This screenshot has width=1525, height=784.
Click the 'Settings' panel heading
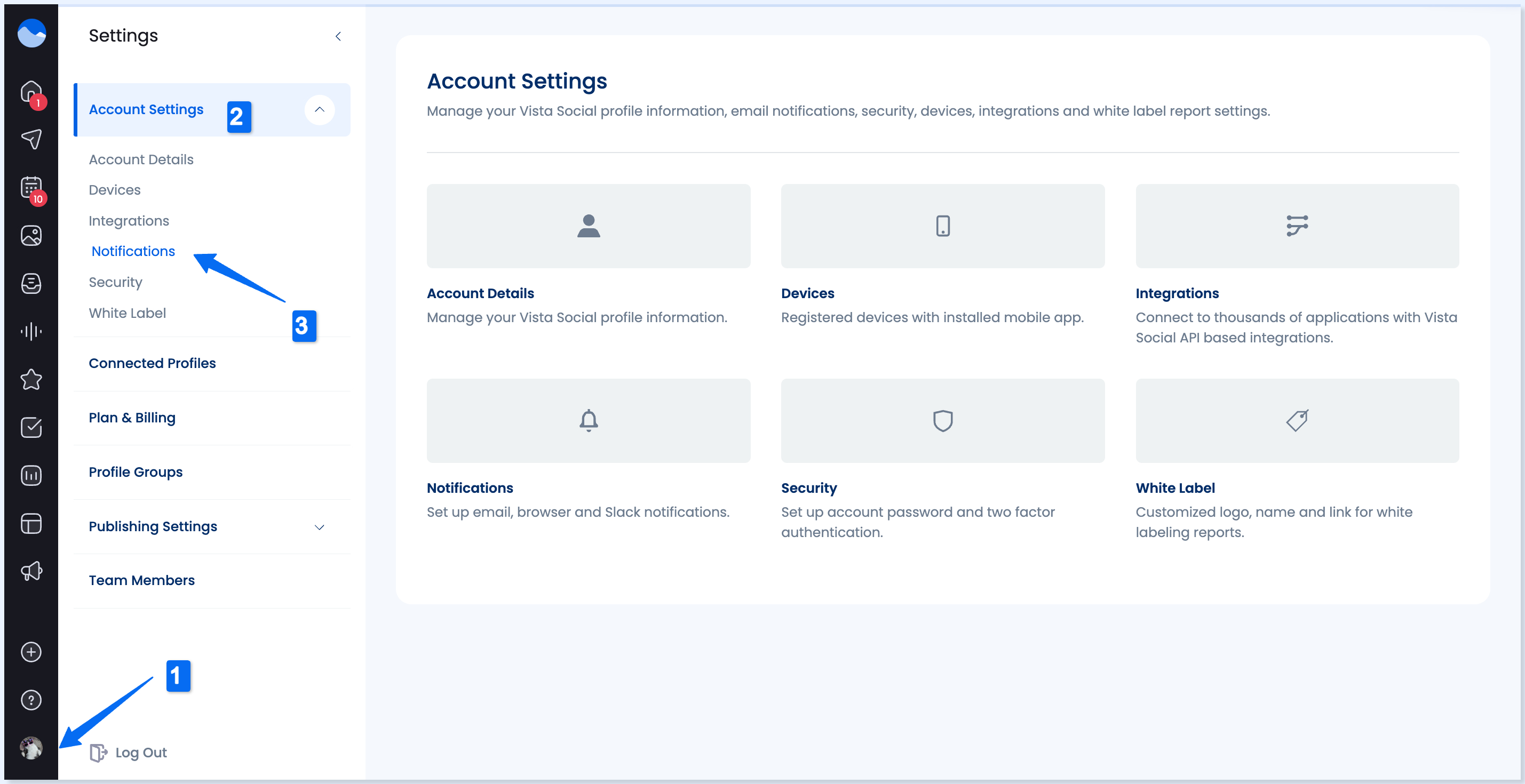coord(123,36)
